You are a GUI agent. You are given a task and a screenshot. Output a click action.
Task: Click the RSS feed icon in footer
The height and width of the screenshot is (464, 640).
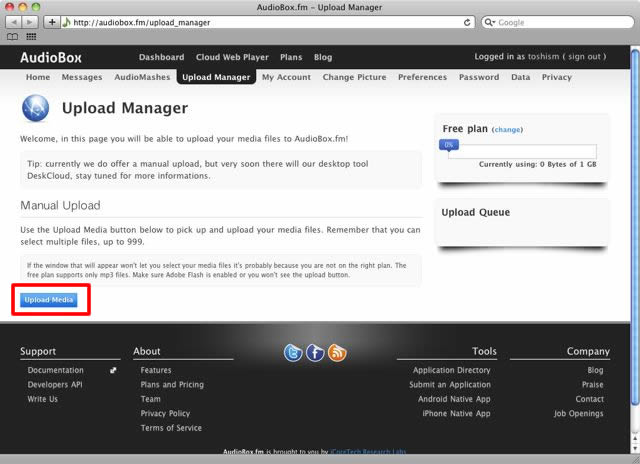point(337,353)
